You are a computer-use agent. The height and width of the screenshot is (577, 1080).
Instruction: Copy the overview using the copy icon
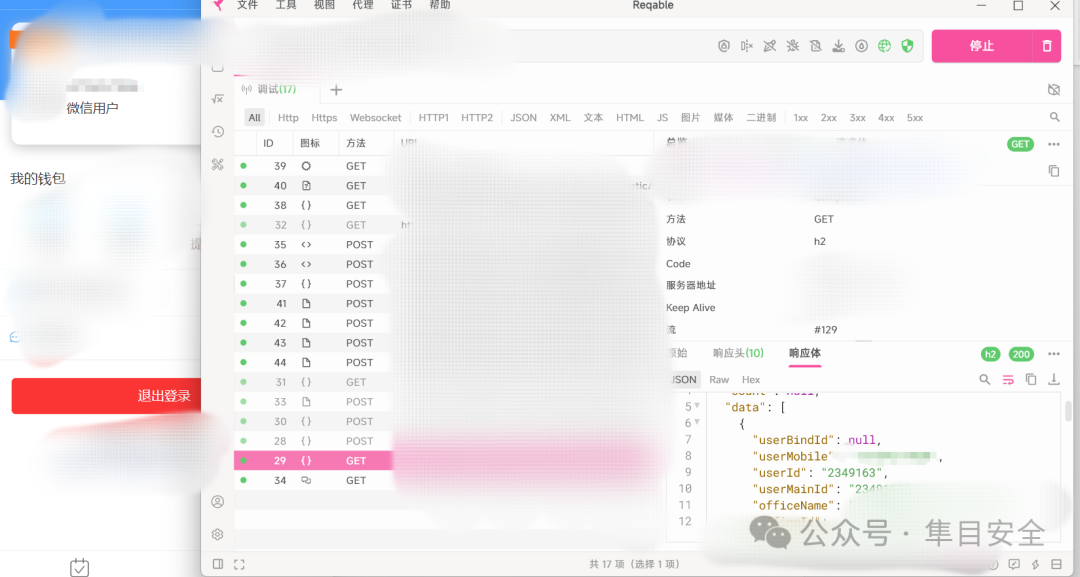click(1054, 171)
